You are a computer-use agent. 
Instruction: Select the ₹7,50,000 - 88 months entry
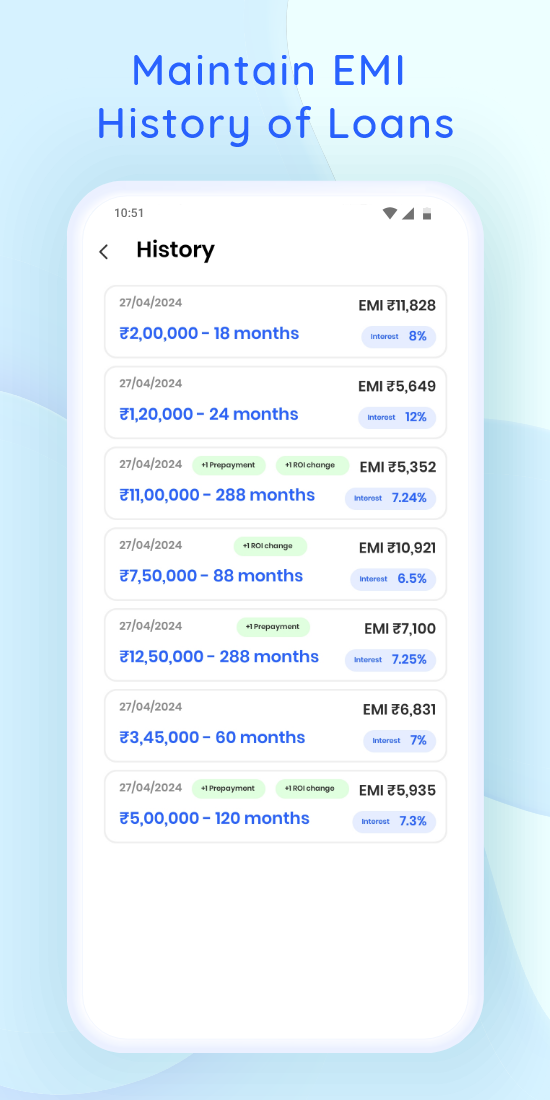(x=275, y=563)
